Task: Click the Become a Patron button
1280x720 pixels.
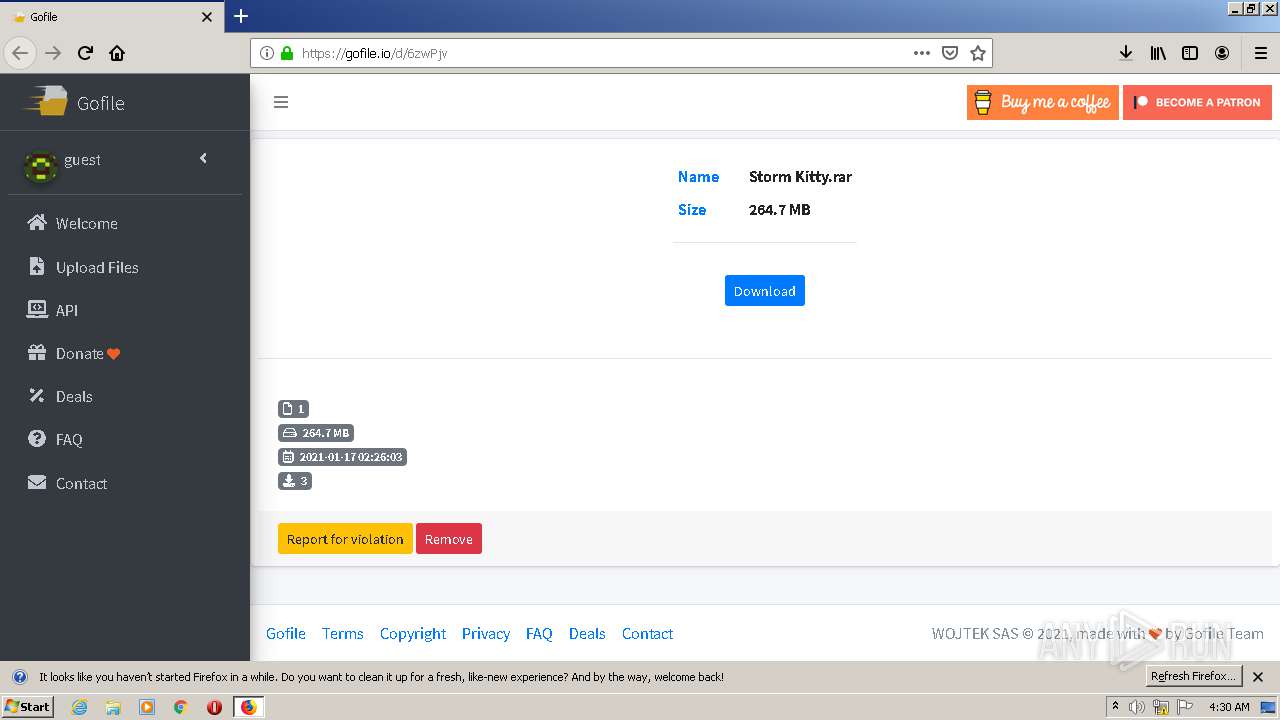Action: coord(1198,102)
